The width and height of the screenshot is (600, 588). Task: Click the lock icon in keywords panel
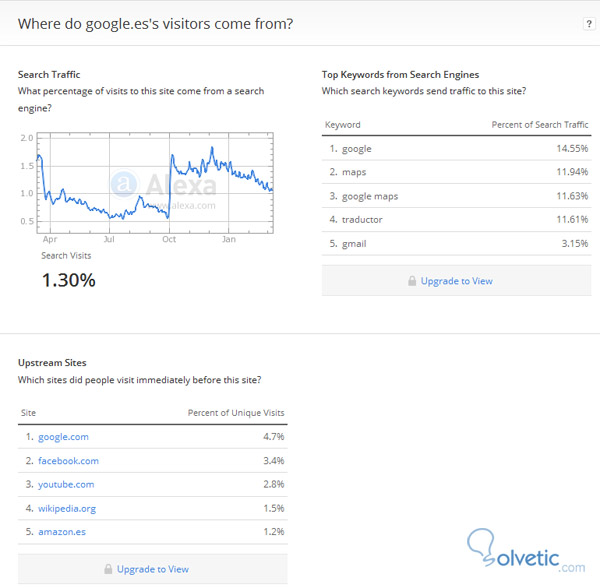pos(412,281)
